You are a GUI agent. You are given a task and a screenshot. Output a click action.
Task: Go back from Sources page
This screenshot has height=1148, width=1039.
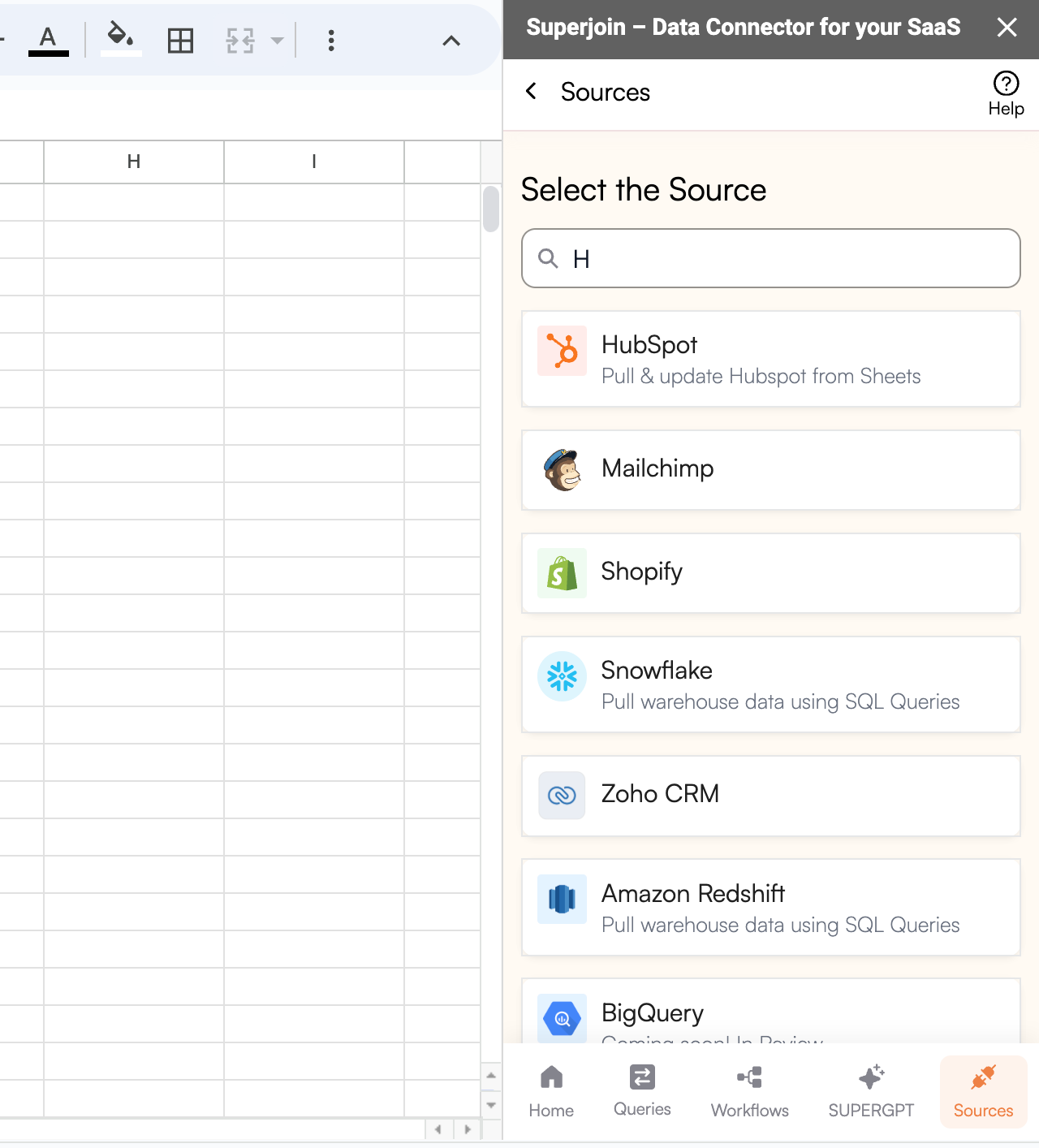coord(531,91)
